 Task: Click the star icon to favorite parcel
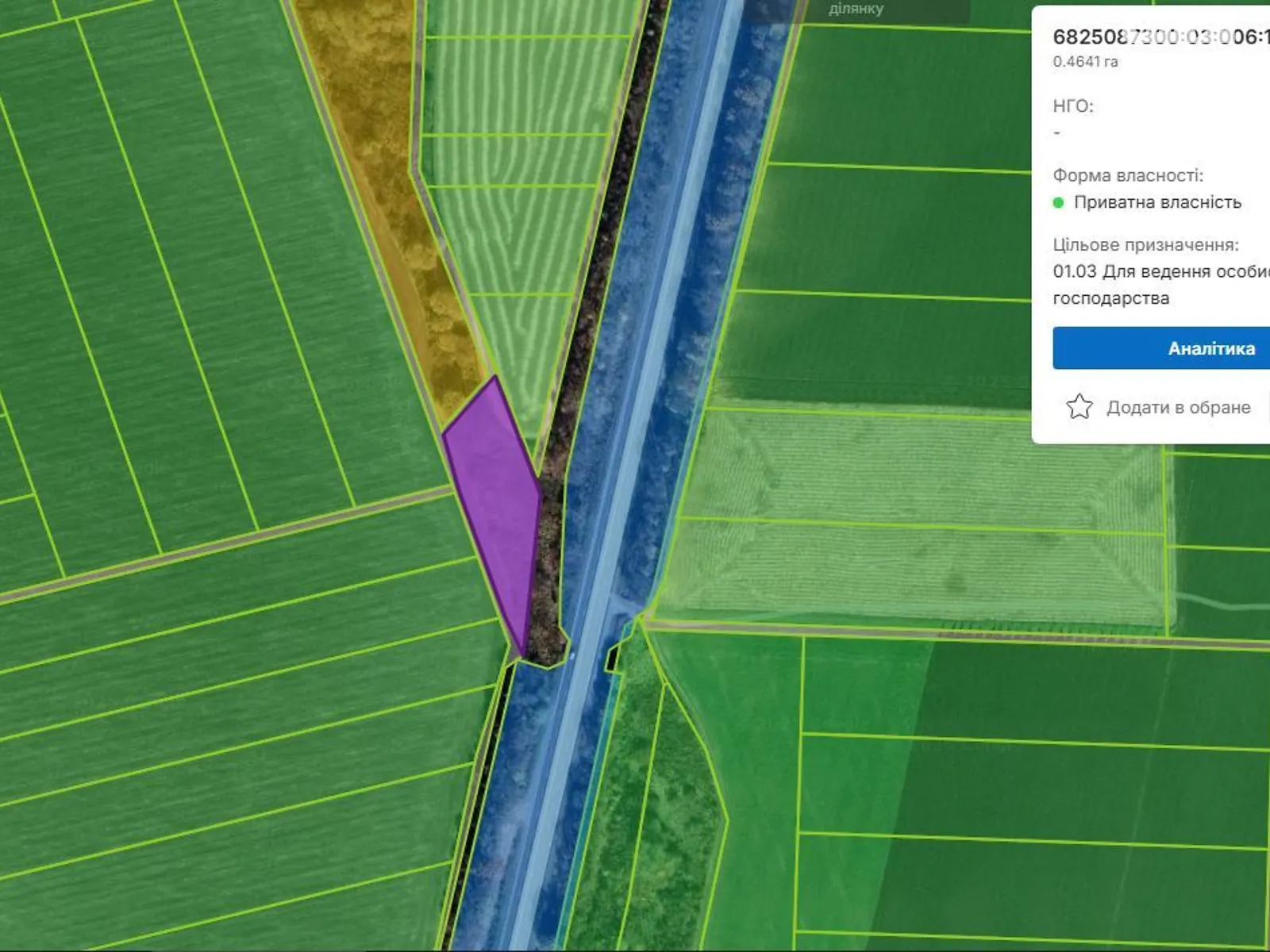coord(1079,407)
